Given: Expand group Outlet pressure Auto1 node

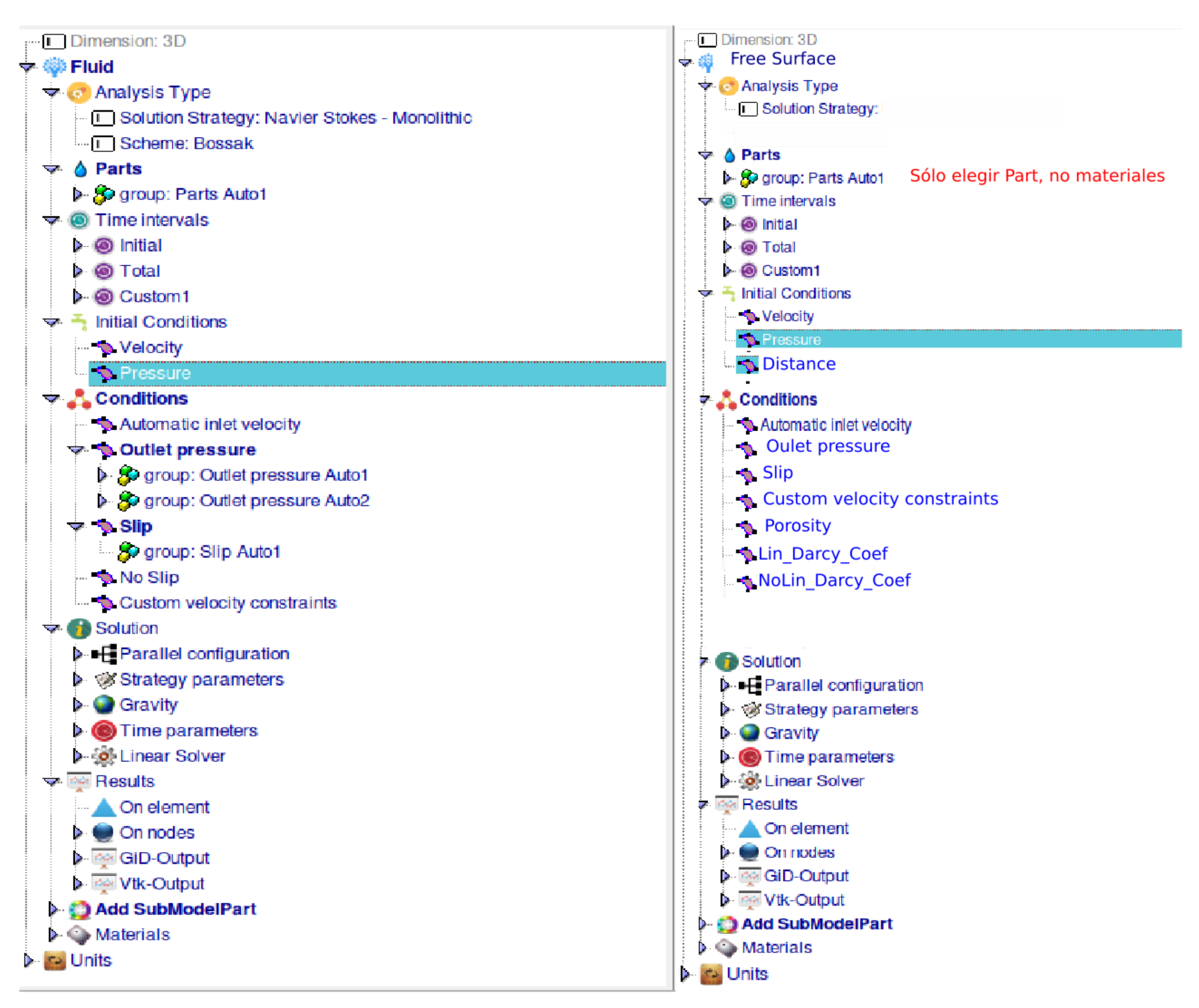Looking at the screenshot, I should [102, 475].
